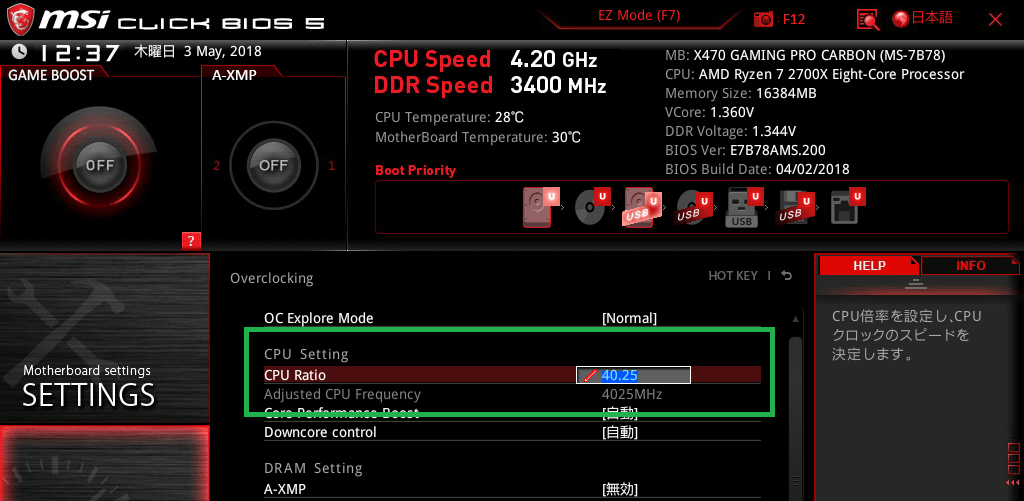Select A-XMP profile 2
This screenshot has width=1024, height=501.
(x=216, y=166)
